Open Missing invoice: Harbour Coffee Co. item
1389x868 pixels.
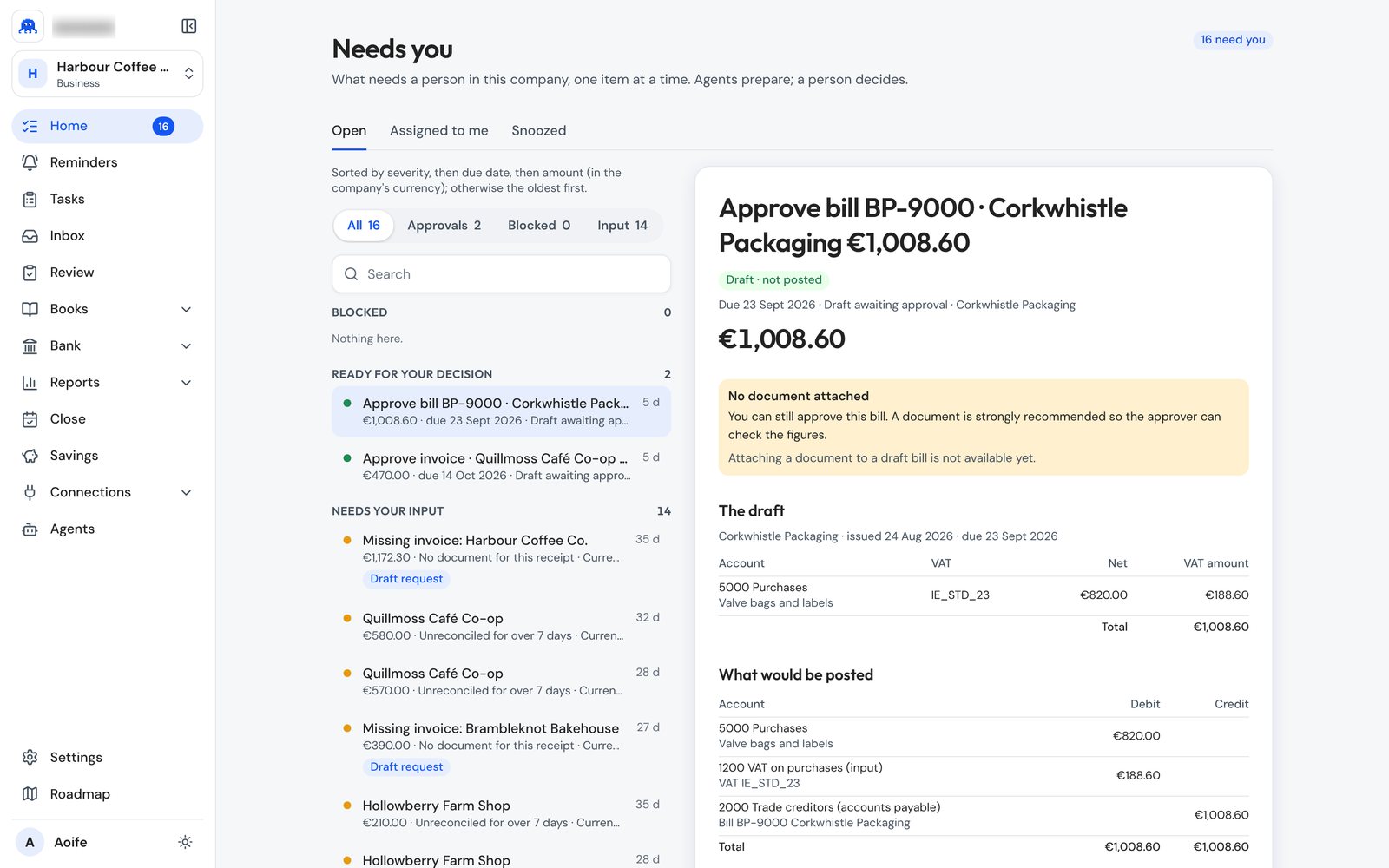tap(501, 559)
